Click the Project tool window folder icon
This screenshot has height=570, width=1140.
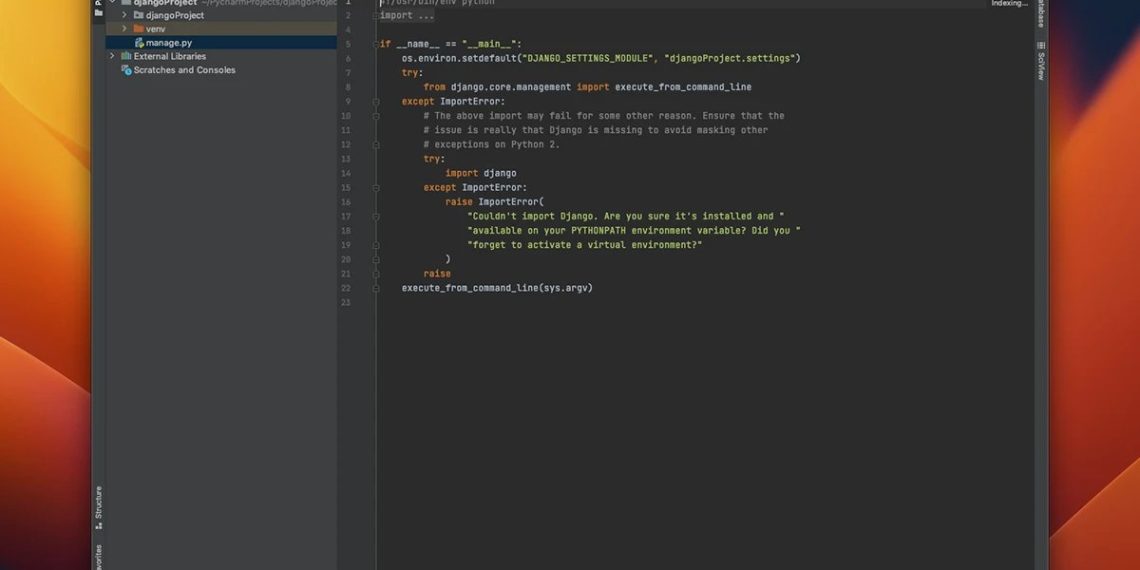pyautogui.click(x=98, y=12)
